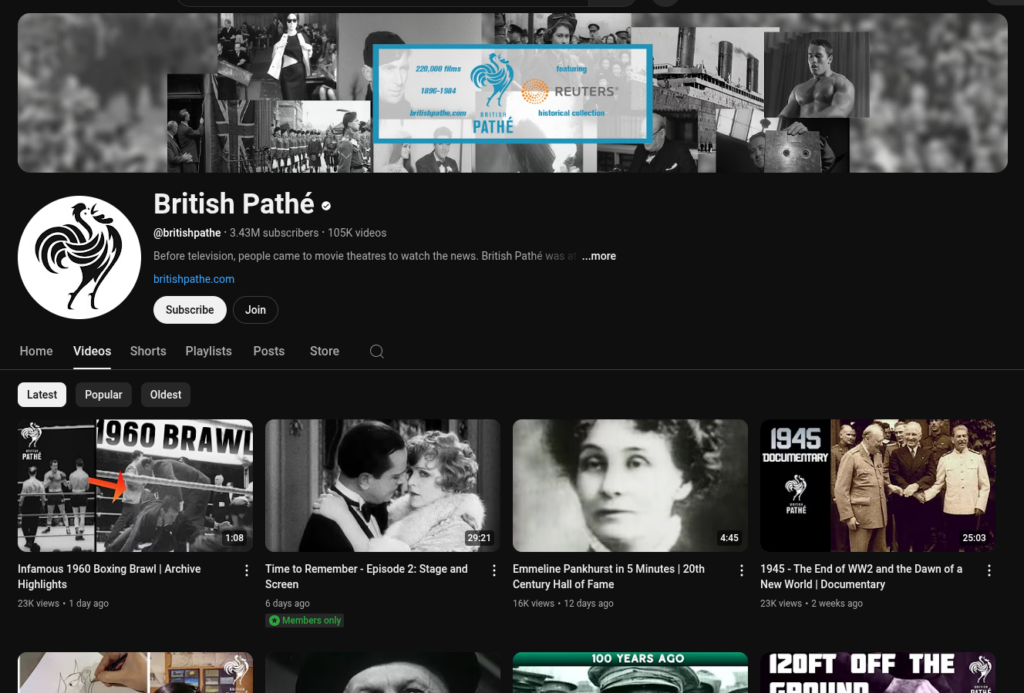
Task: Click the 105K videos count
Action: pyautogui.click(x=357, y=233)
